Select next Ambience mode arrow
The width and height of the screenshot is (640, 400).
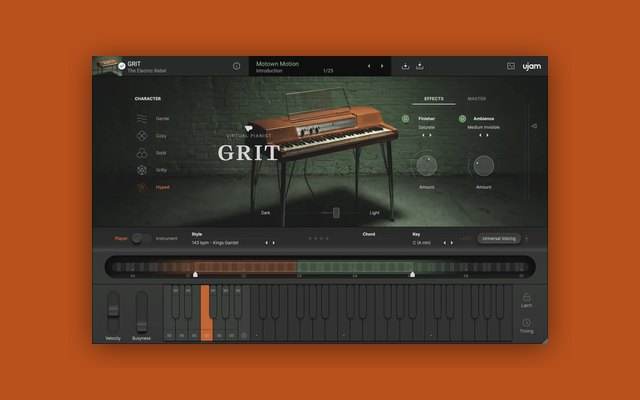pos(487,135)
